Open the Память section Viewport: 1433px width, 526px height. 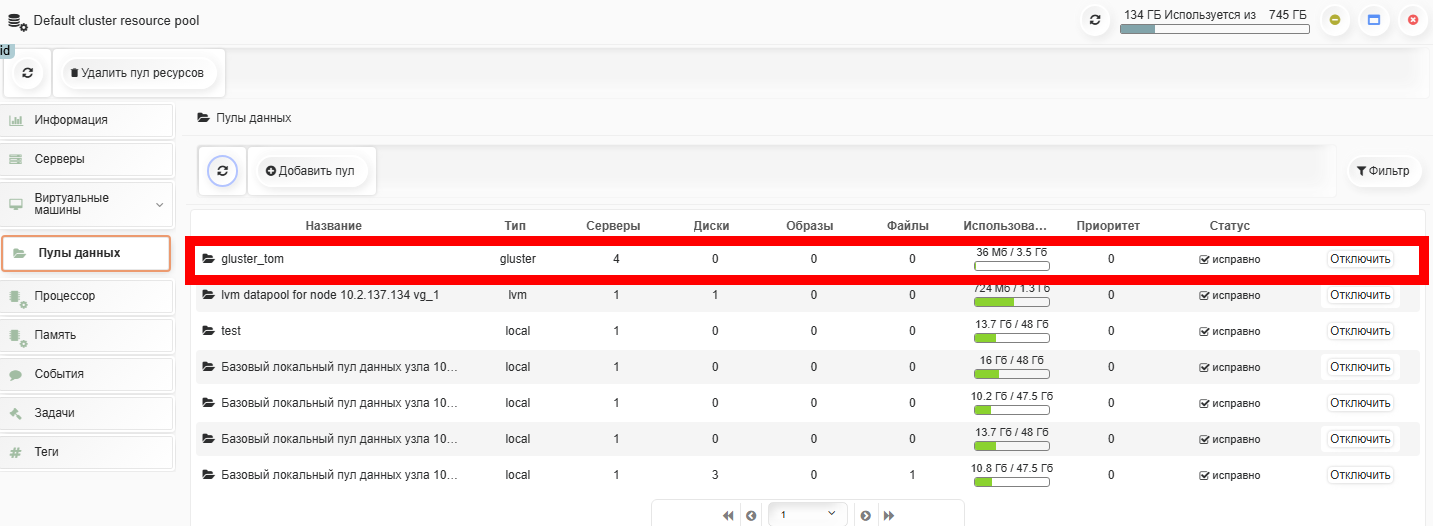point(87,335)
